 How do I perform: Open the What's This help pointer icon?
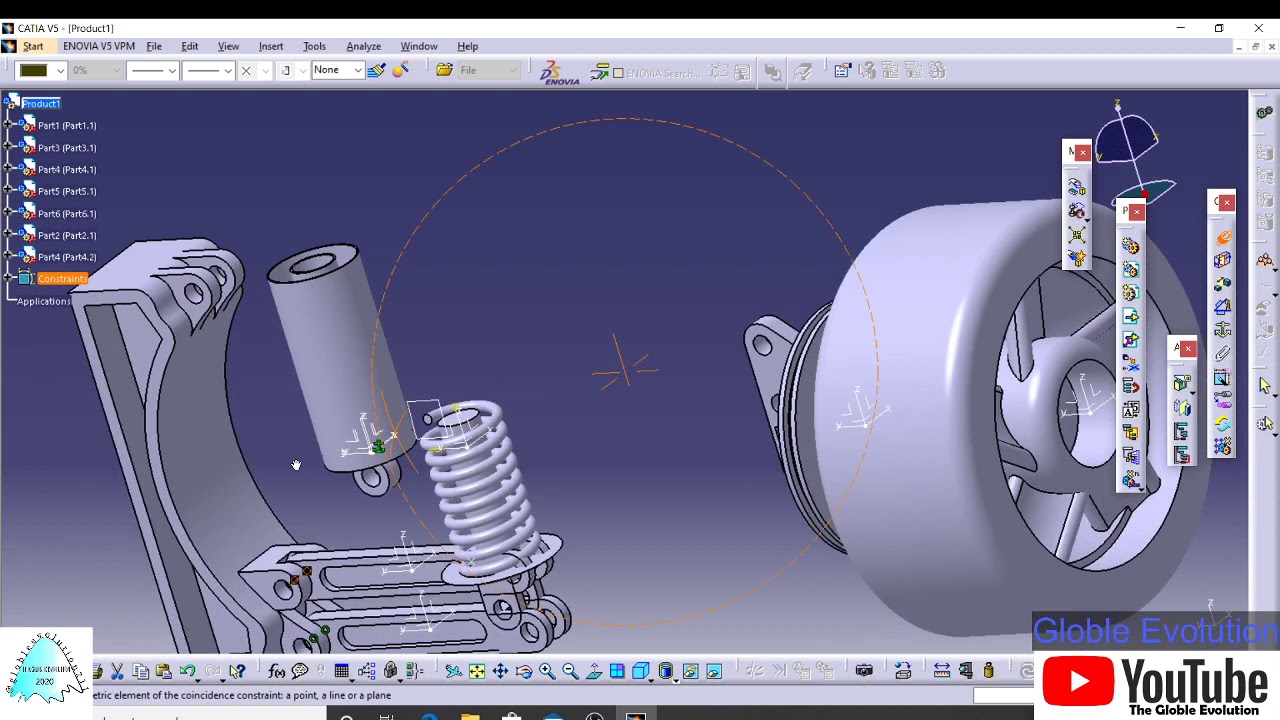pyautogui.click(x=237, y=671)
